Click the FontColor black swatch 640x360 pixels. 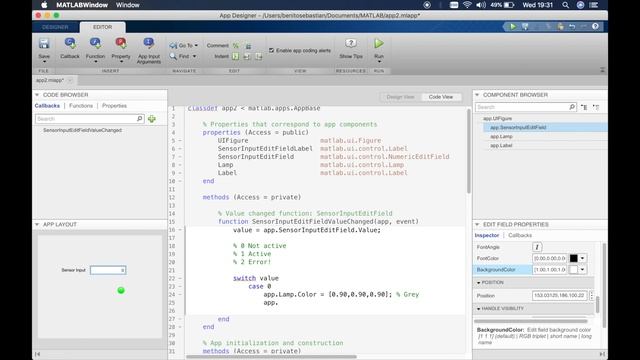pyautogui.click(x=573, y=258)
